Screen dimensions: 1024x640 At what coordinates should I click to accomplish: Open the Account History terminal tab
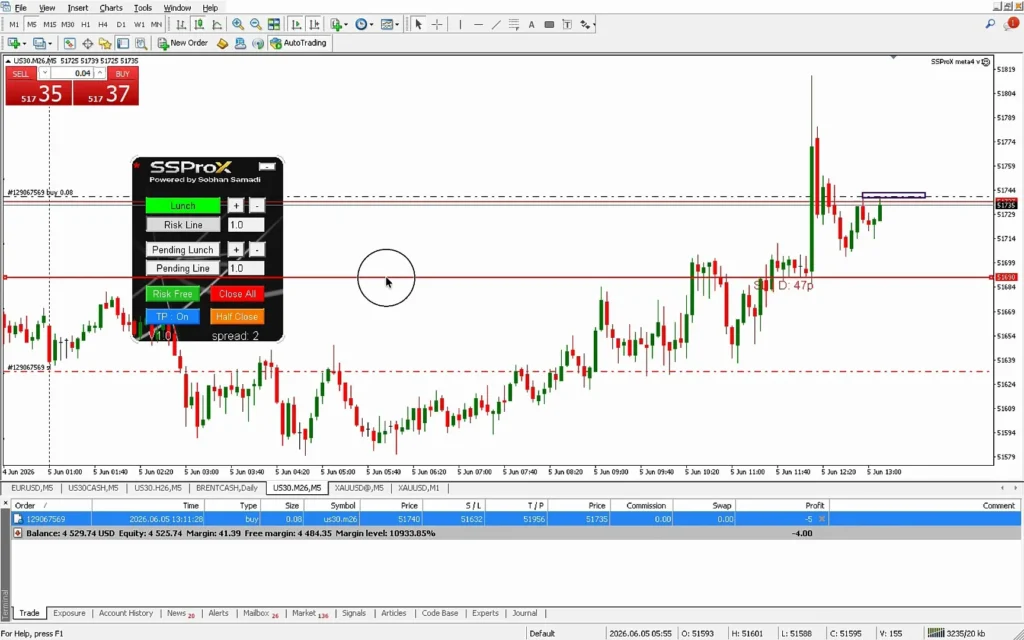(x=125, y=613)
